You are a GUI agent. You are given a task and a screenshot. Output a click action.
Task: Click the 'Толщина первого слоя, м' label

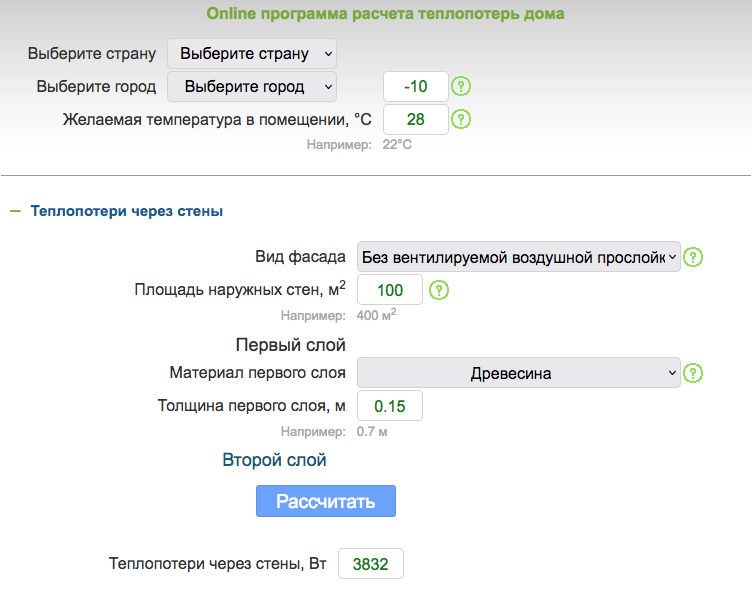tap(252, 405)
